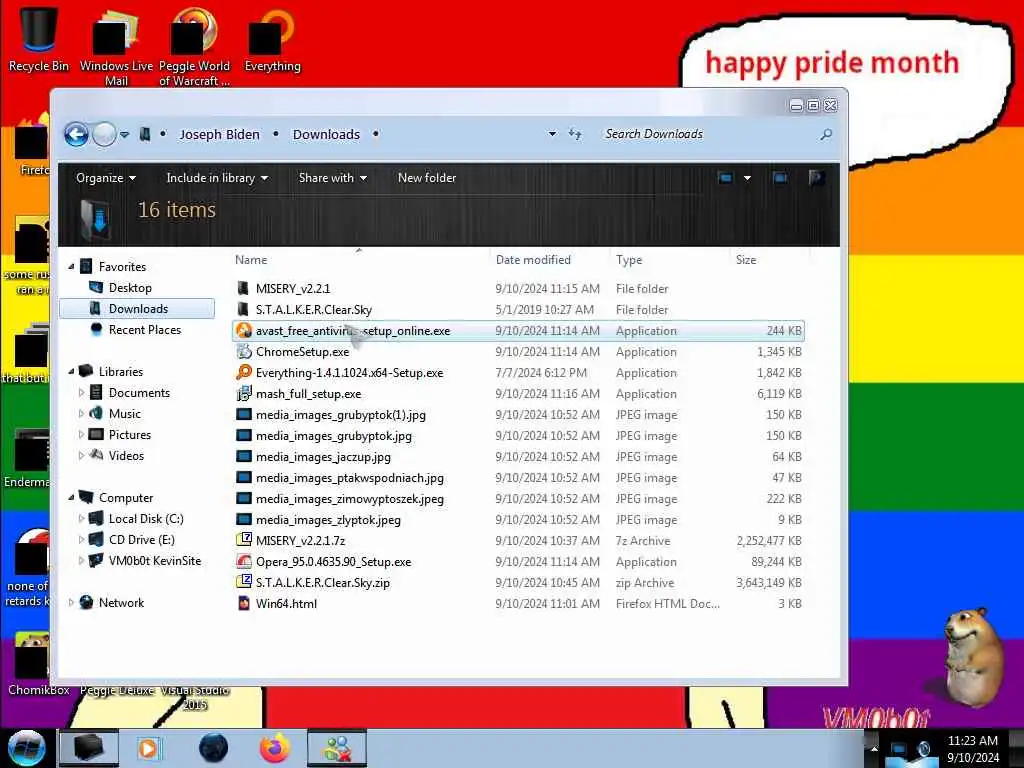Image resolution: width=1024 pixels, height=768 pixels.
Task: Sort by the Name column header
Action: click(x=251, y=260)
